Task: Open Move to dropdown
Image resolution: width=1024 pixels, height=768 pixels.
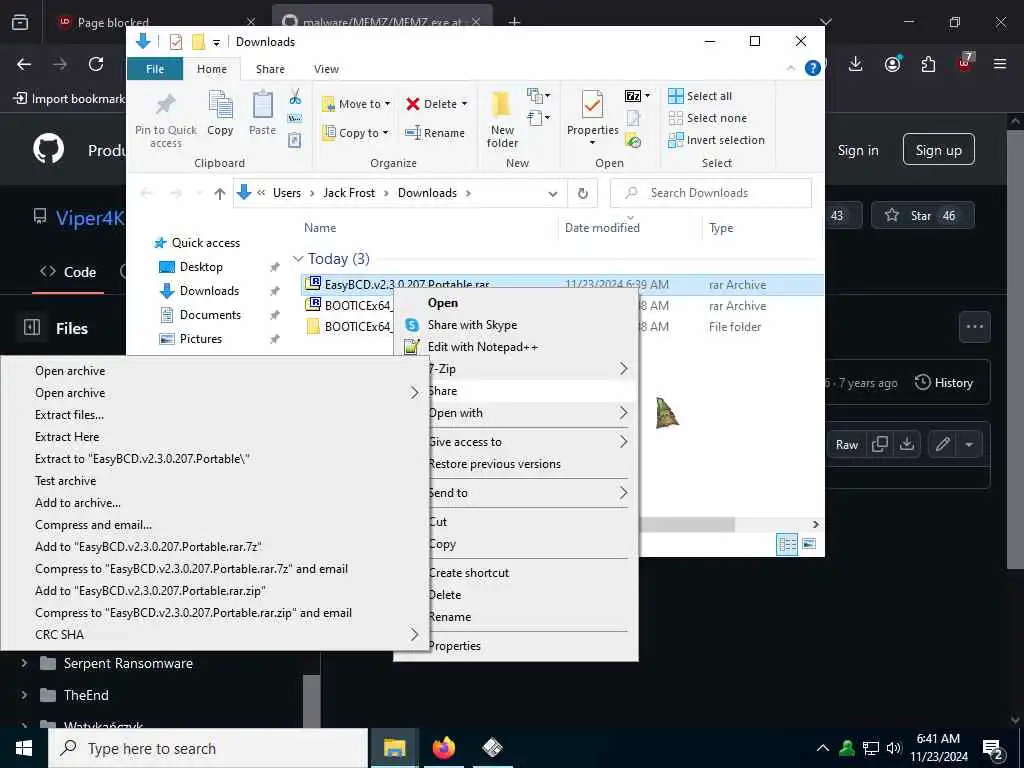Action: pos(357,104)
